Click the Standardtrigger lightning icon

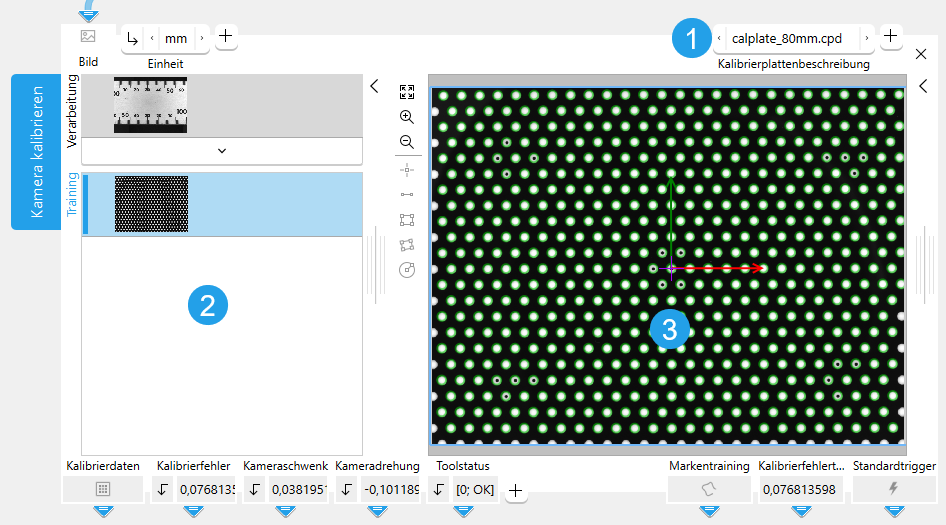[x=894, y=489]
